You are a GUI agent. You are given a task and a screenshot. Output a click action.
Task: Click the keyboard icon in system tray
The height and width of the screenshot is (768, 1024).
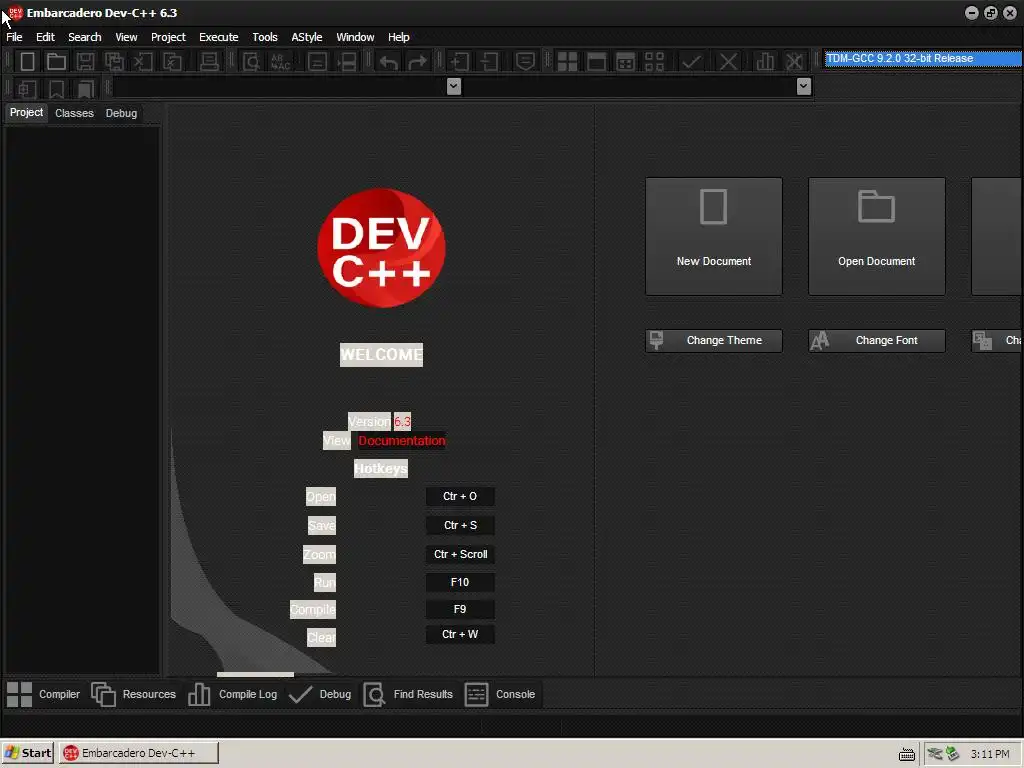tap(906, 754)
